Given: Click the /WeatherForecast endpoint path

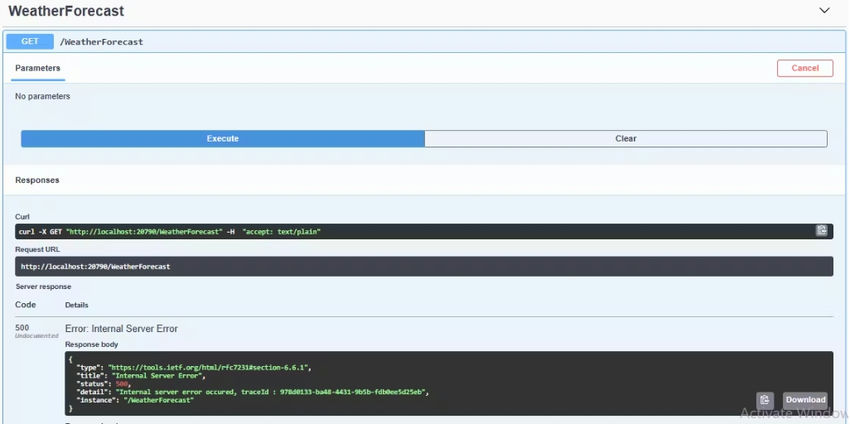Looking at the screenshot, I should coord(101,42).
